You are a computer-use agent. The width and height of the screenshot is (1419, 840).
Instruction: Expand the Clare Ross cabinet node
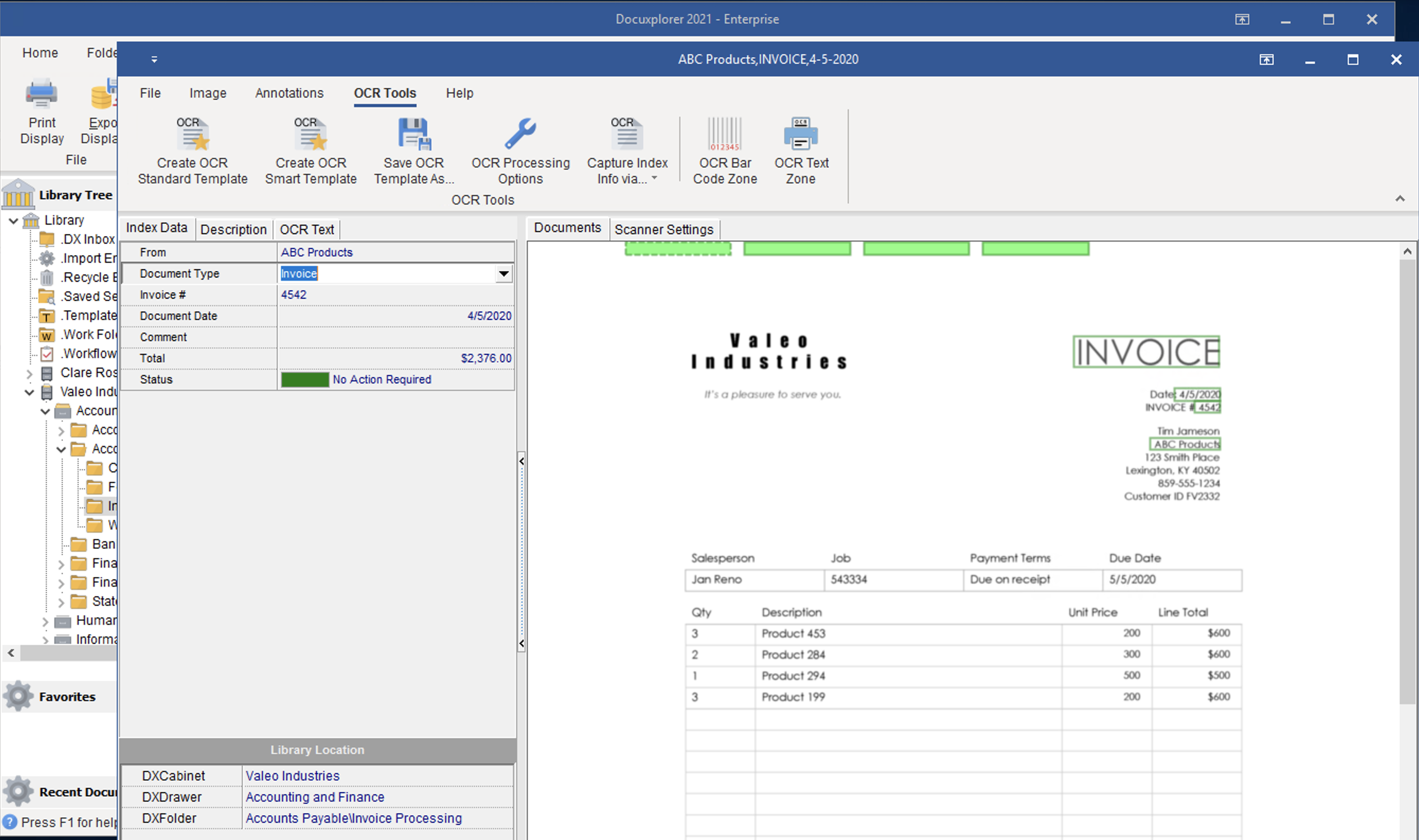(30, 373)
